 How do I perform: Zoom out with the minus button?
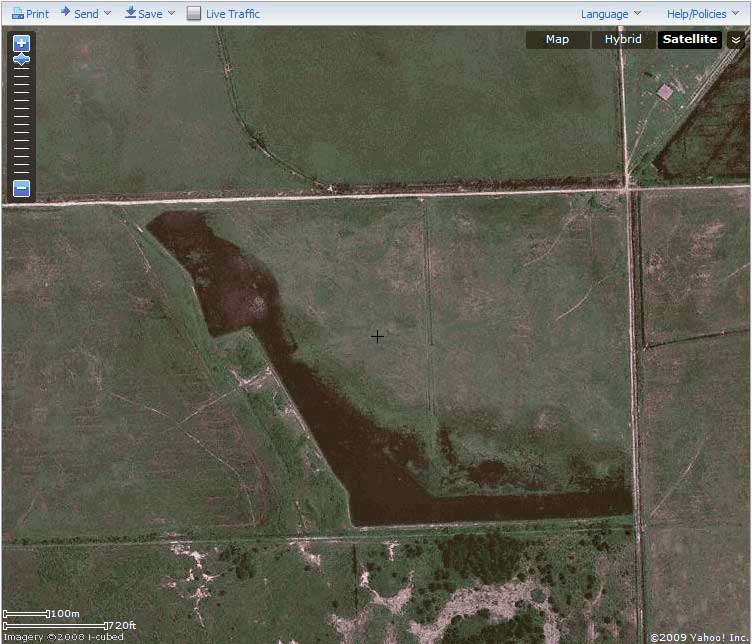[21, 188]
